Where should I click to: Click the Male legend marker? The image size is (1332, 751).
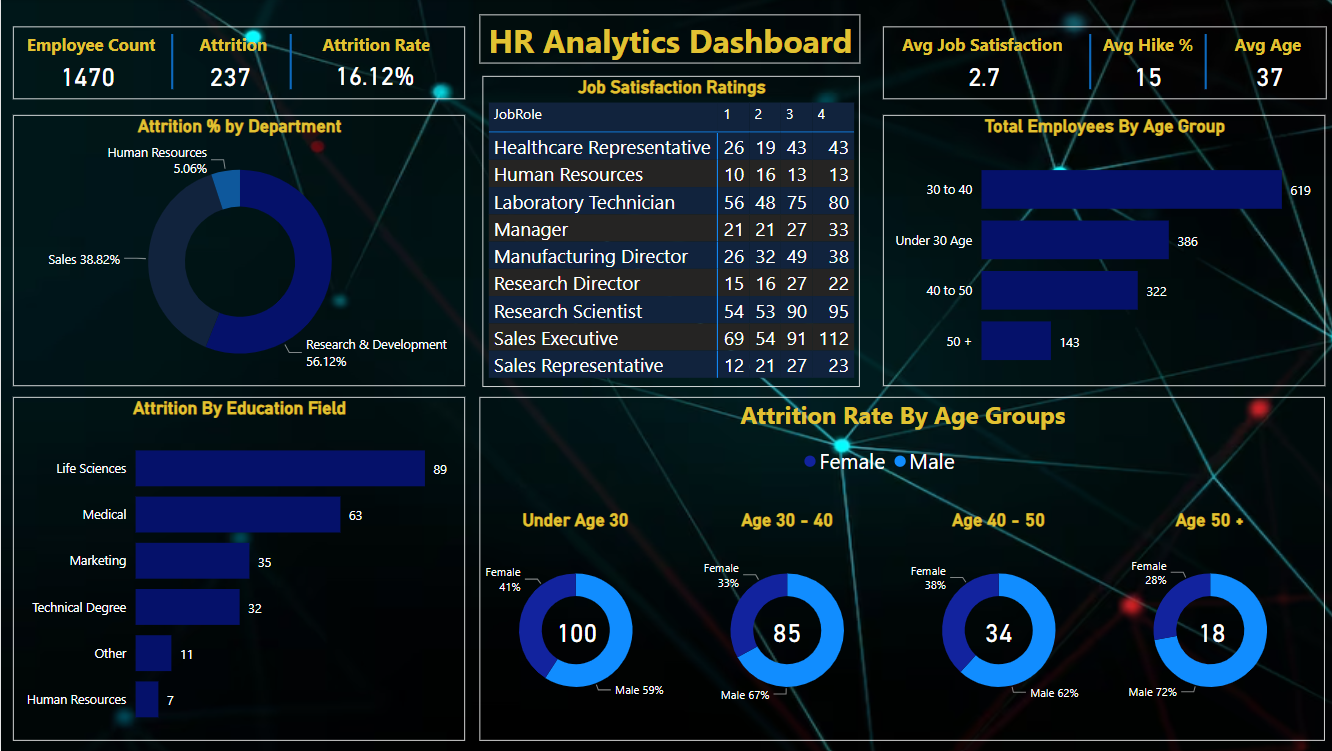(900, 462)
